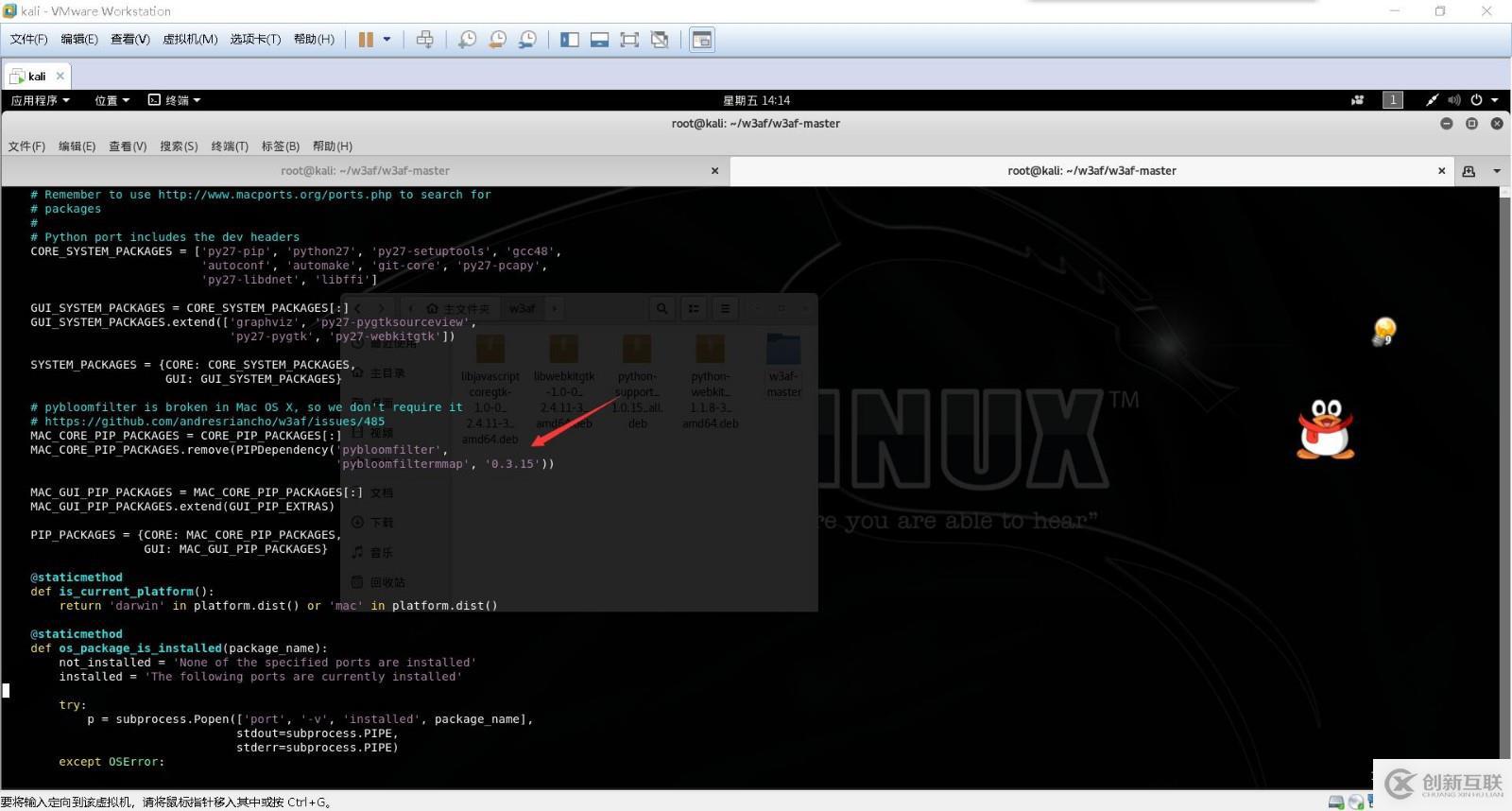Click the QQ penguin desktop icon
This screenshot has height=811, width=1512.
(1325, 428)
